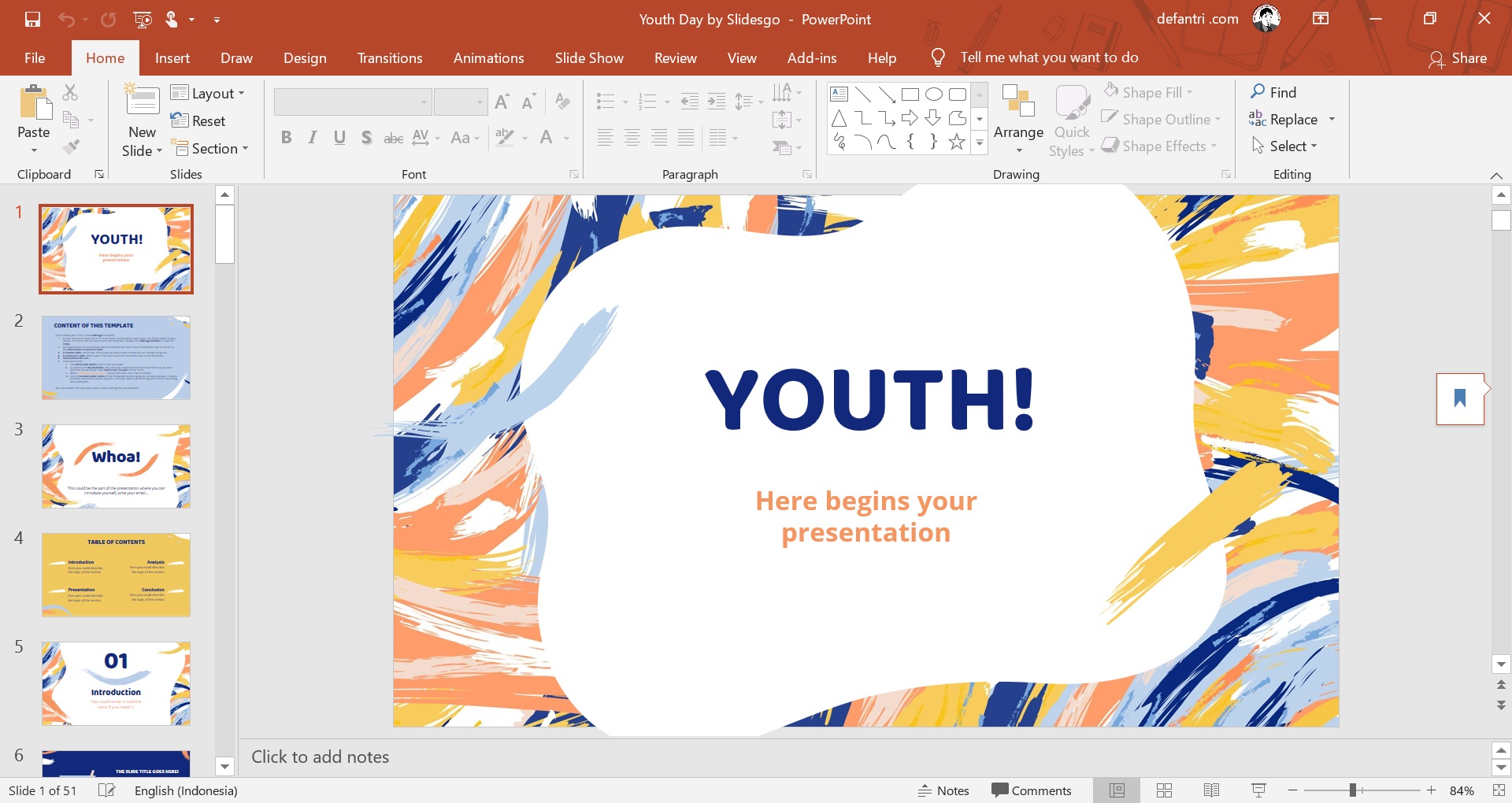Click the Decrease List Level icon
This screenshot has height=803, width=1512.
point(690,101)
